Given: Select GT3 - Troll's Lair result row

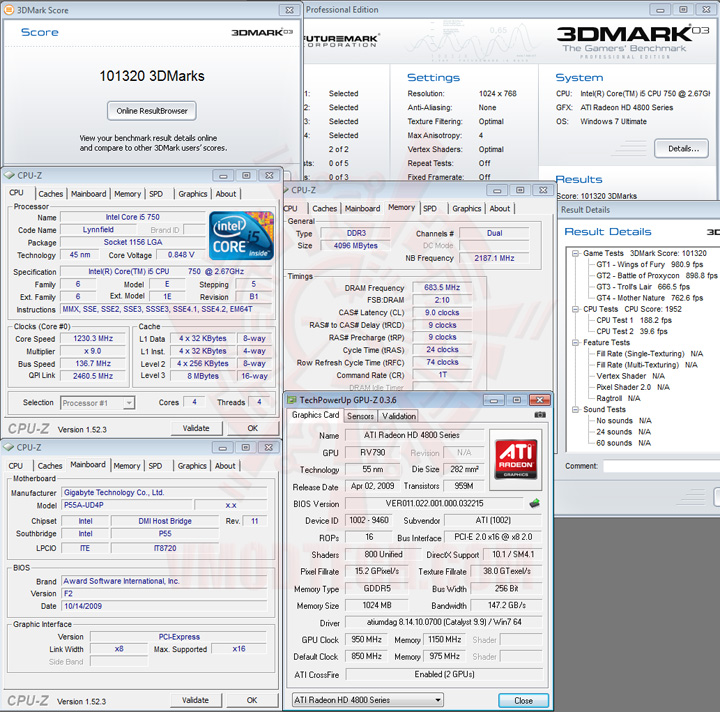Looking at the screenshot, I should 642,287.
